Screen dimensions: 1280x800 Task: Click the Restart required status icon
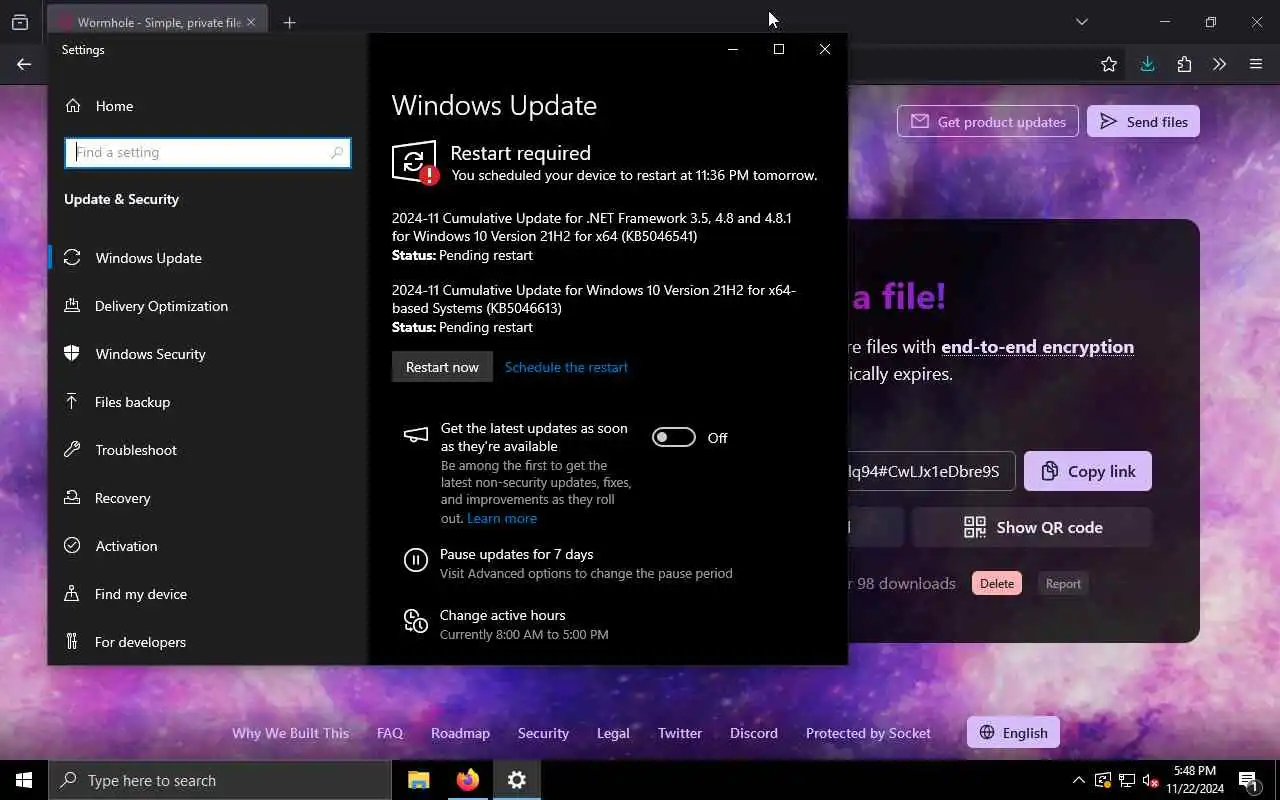[415, 163]
